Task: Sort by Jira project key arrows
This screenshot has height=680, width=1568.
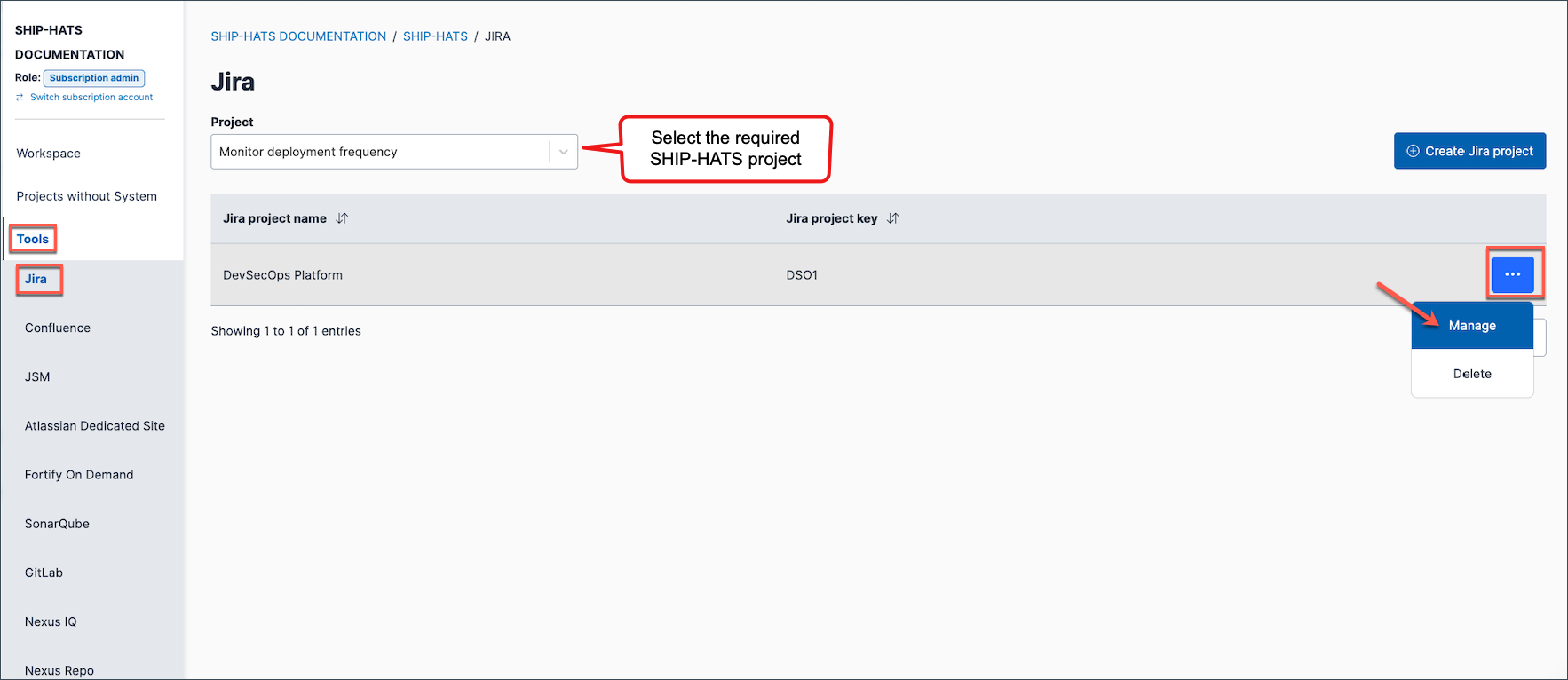Action: click(893, 218)
